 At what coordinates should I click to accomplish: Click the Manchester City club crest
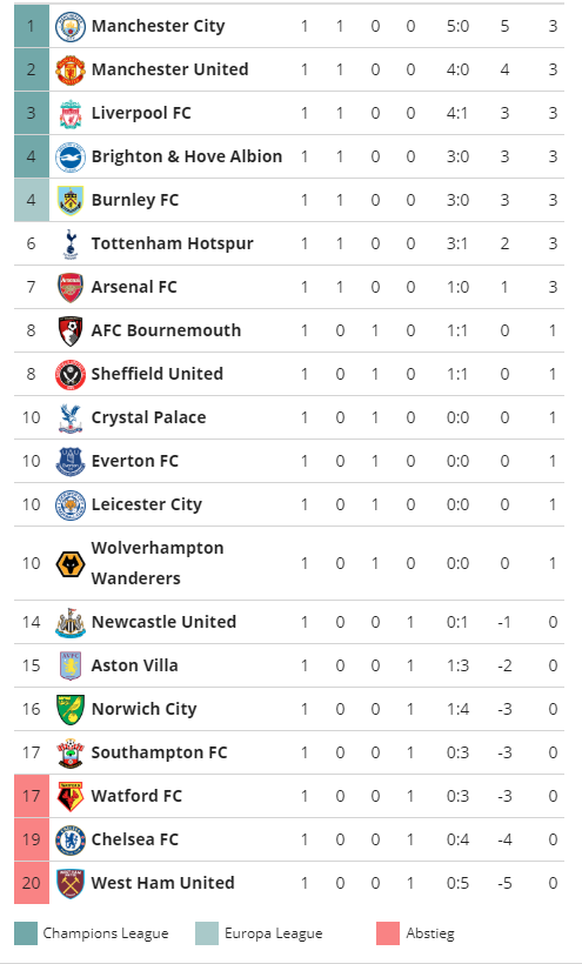coord(70,26)
